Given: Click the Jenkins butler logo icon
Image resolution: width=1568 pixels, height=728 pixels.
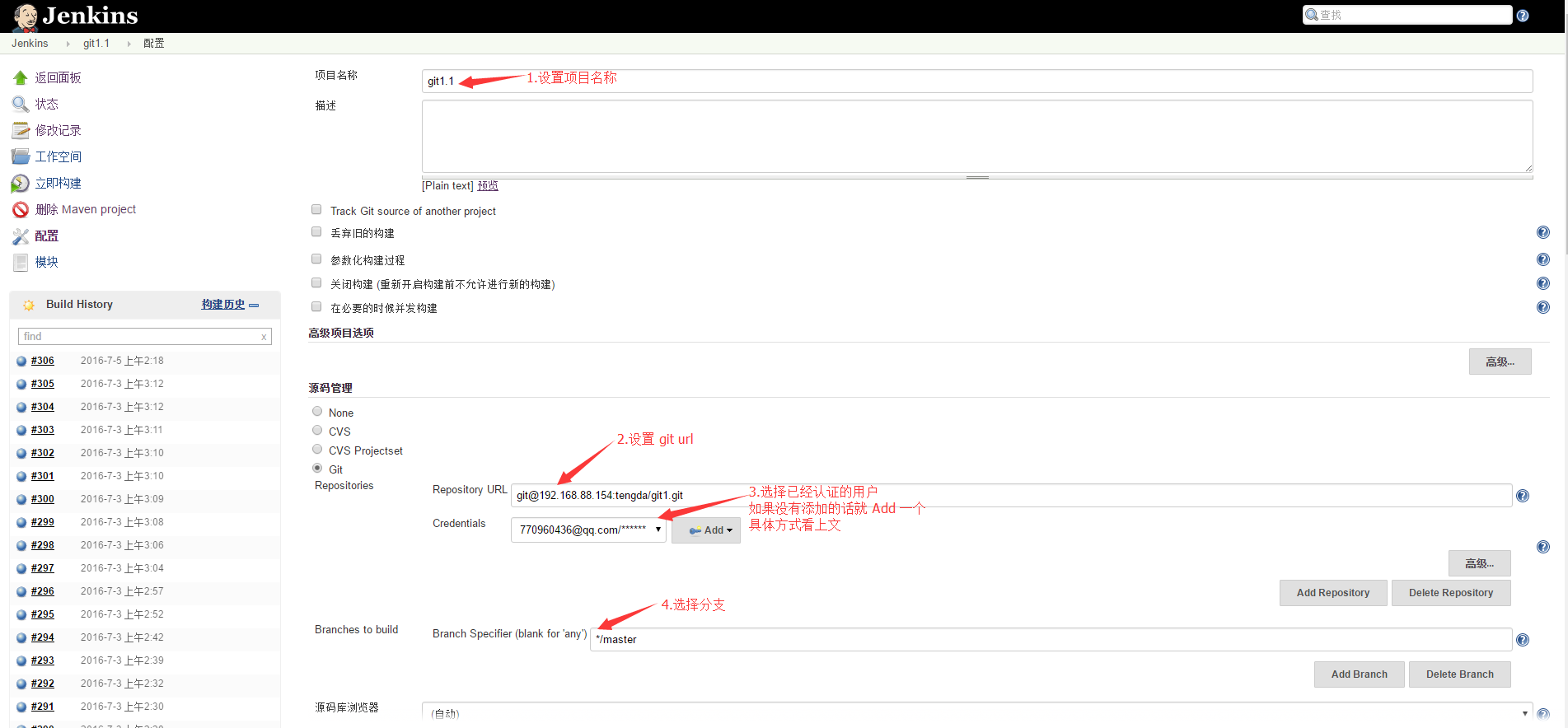Looking at the screenshot, I should click(x=25, y=16).
